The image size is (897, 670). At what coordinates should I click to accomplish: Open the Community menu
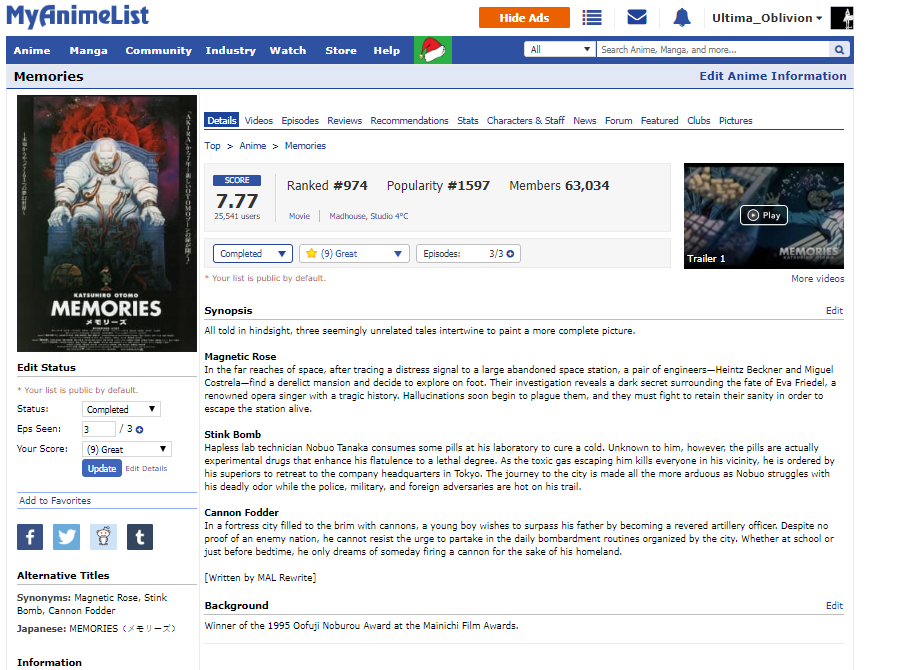[158, 50]
